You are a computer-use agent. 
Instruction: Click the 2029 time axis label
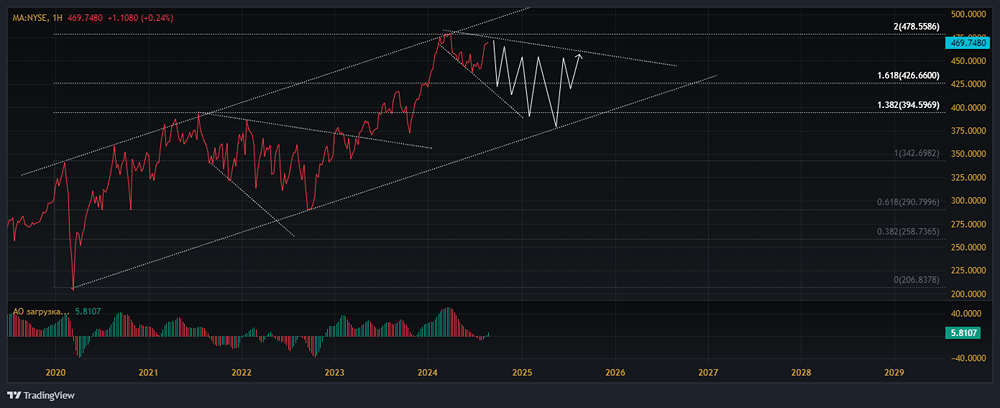tap(895, 372)
